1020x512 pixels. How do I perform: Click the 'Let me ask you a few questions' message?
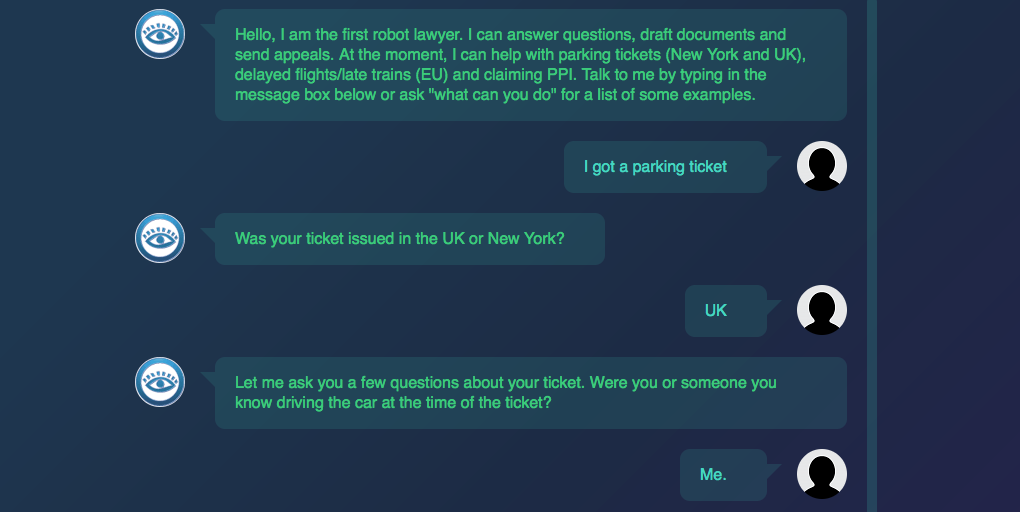click(531, 392)
